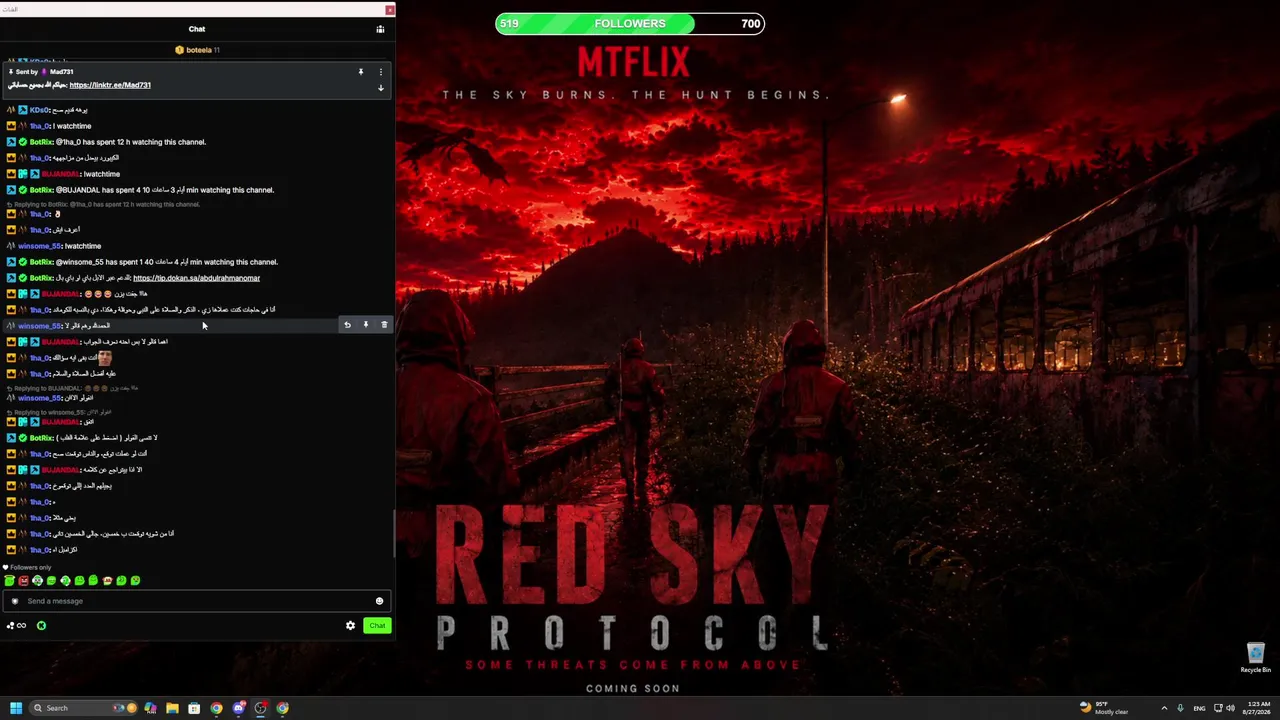Screen dimensions: 1280x720
Task: Open the tip.dokan.sa/abdulrahmanomar link
Action: tap(196, 278)
